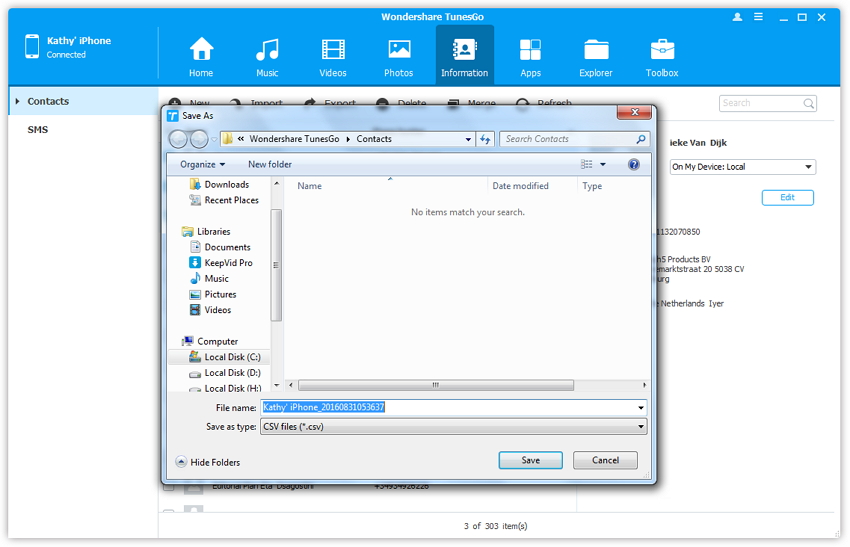Open the Apps section icon
This screenshot has height=547, width=850.
point(530,50)
